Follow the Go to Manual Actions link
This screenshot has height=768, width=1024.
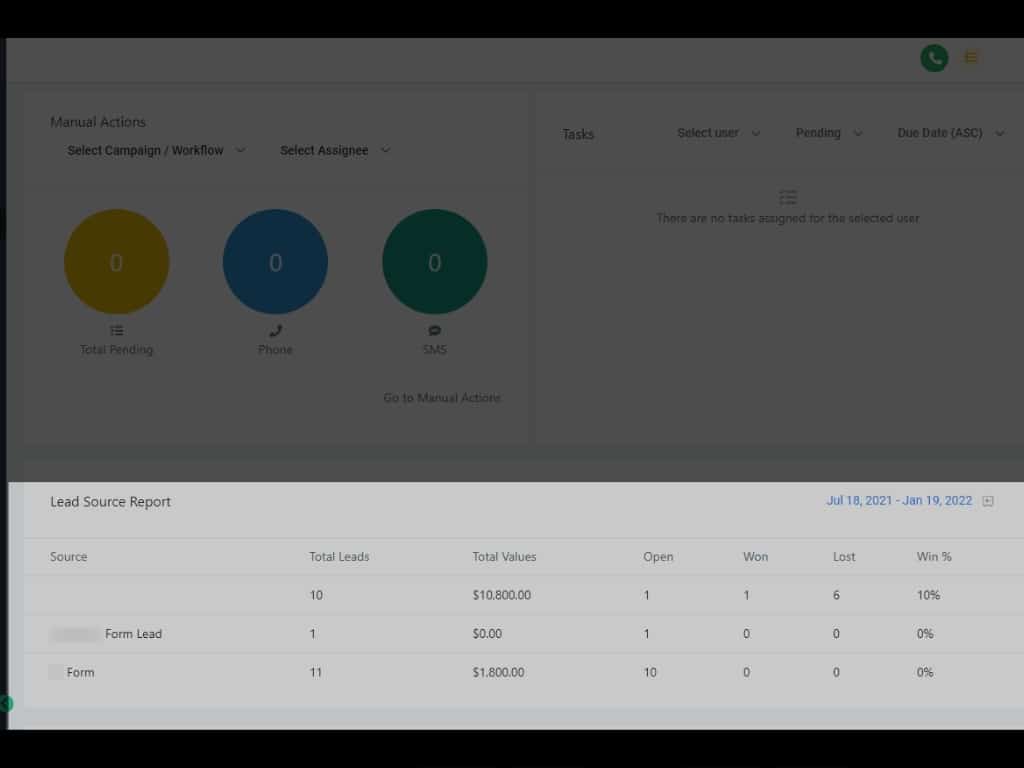[442, 398]
